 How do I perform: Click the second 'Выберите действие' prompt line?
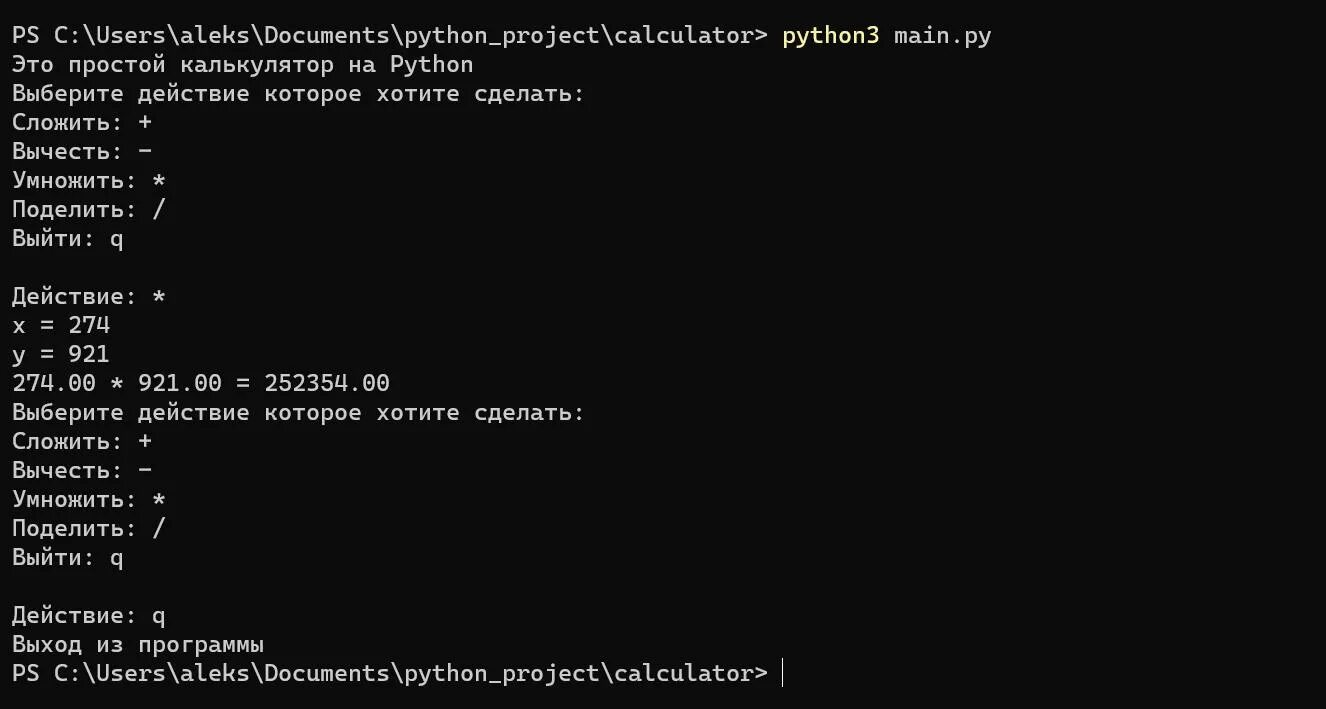click(x=298, y=412)
